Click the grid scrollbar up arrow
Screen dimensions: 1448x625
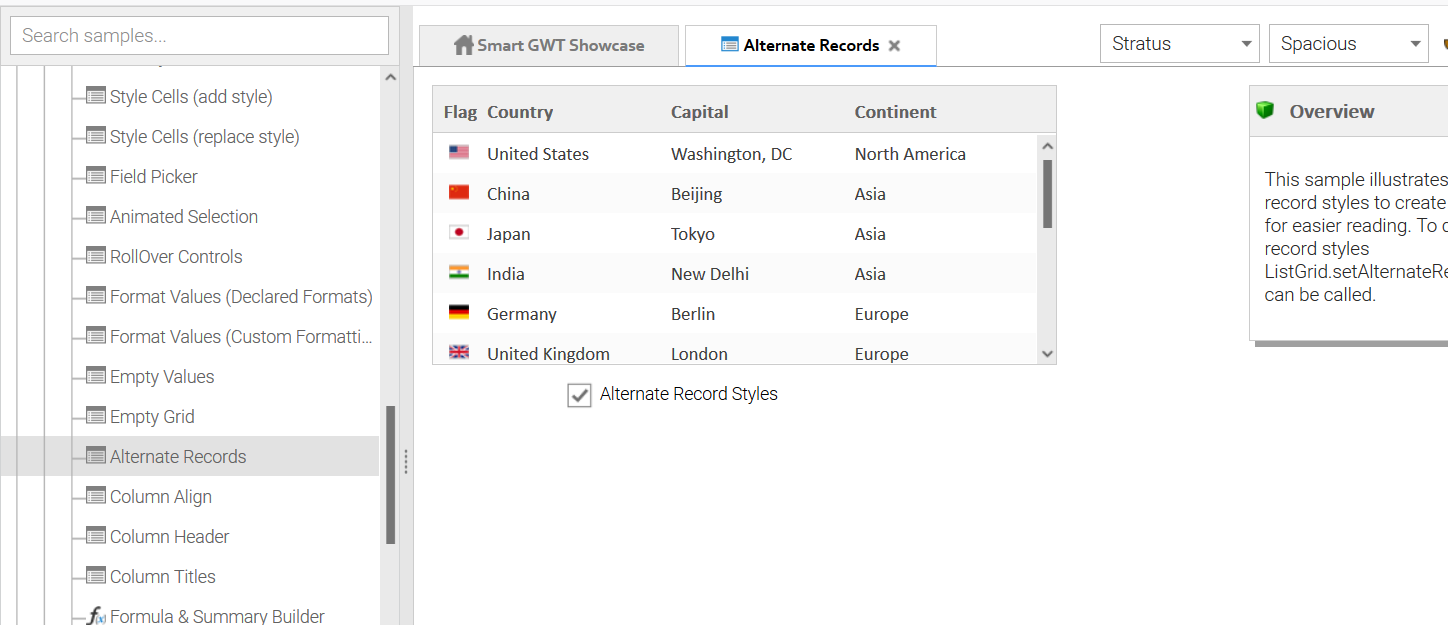(x=1047, y=146)
